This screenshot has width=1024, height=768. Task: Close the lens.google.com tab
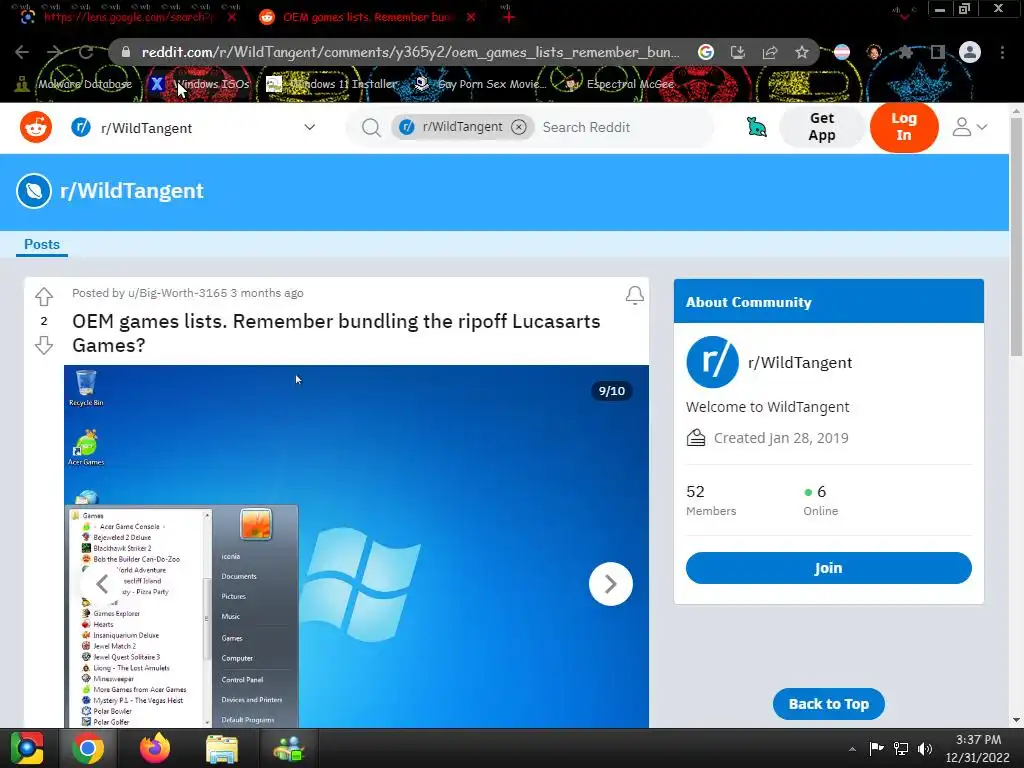pos(232,17)
